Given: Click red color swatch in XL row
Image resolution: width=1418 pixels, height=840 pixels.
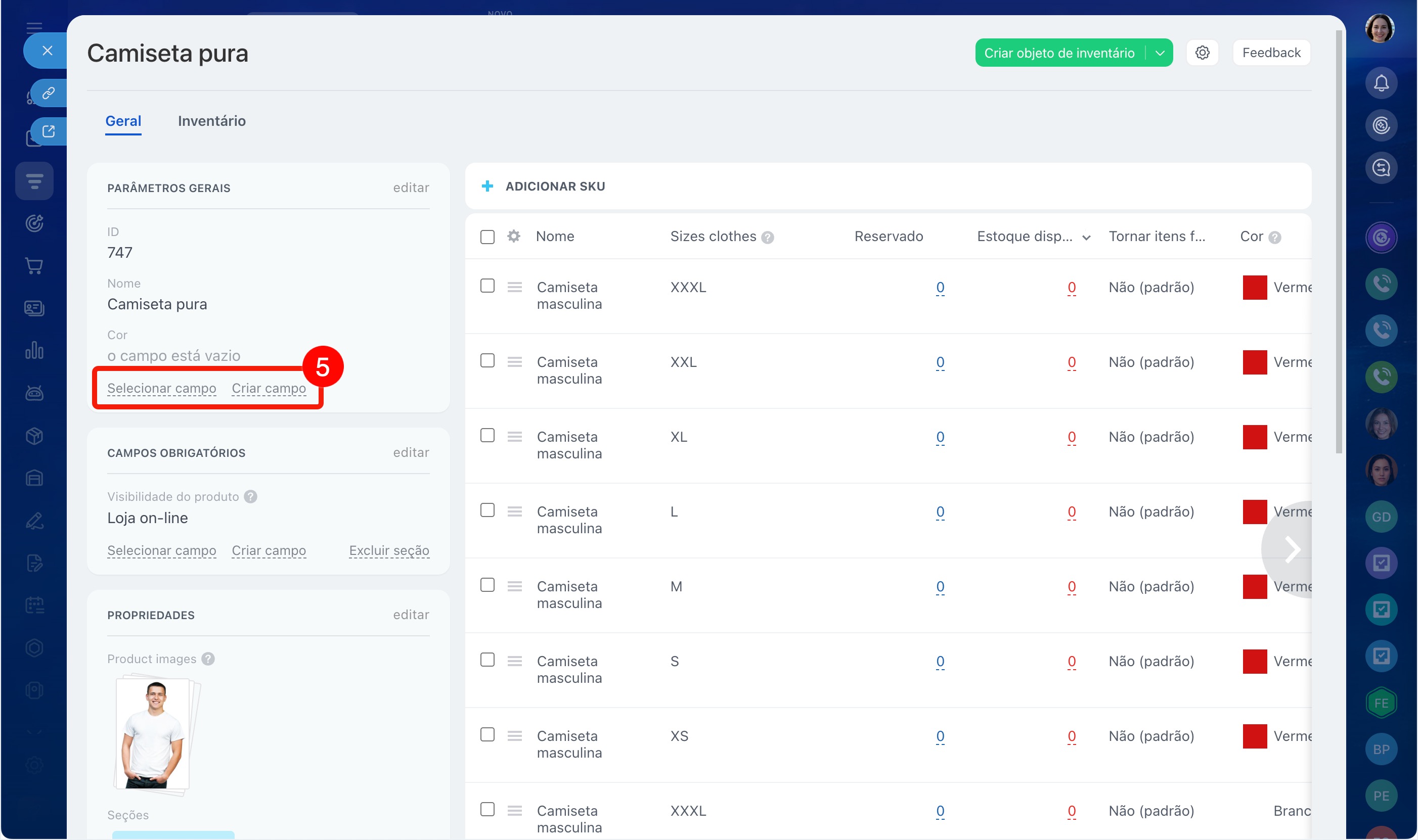Looking at the screenshot, I should 1254,437.
